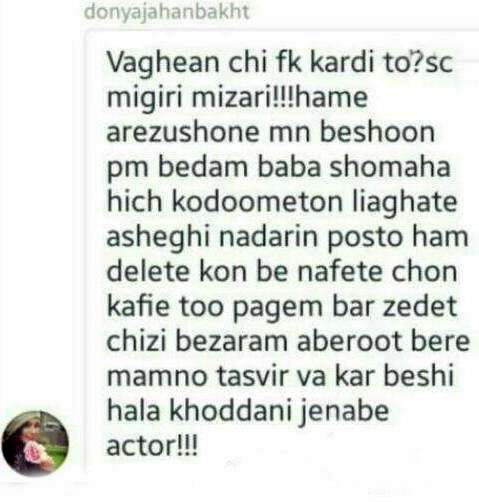Open the sender's round profile picture
This screenshot has width=479, height=502.
point(35,443)
